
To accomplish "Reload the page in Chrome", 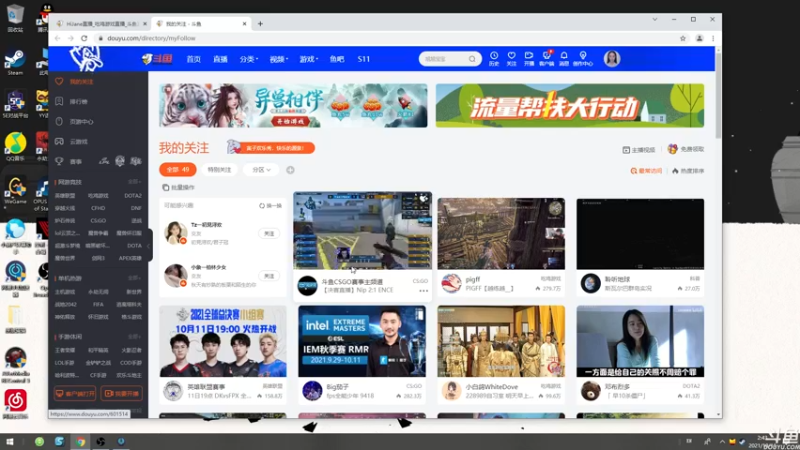I will point(84,38).
